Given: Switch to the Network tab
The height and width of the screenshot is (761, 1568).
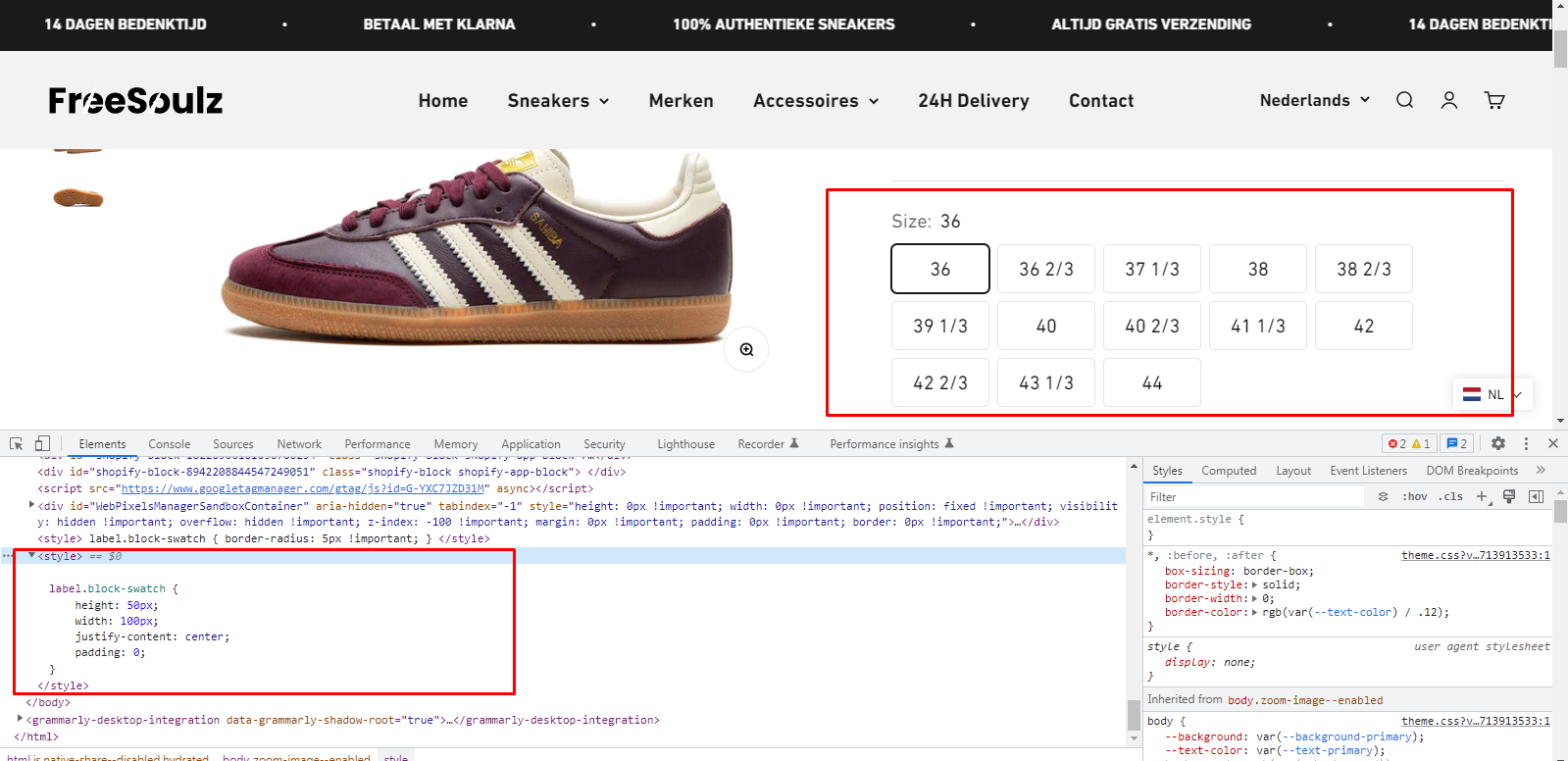Looking at the screenshot, I should pos(299,444).
